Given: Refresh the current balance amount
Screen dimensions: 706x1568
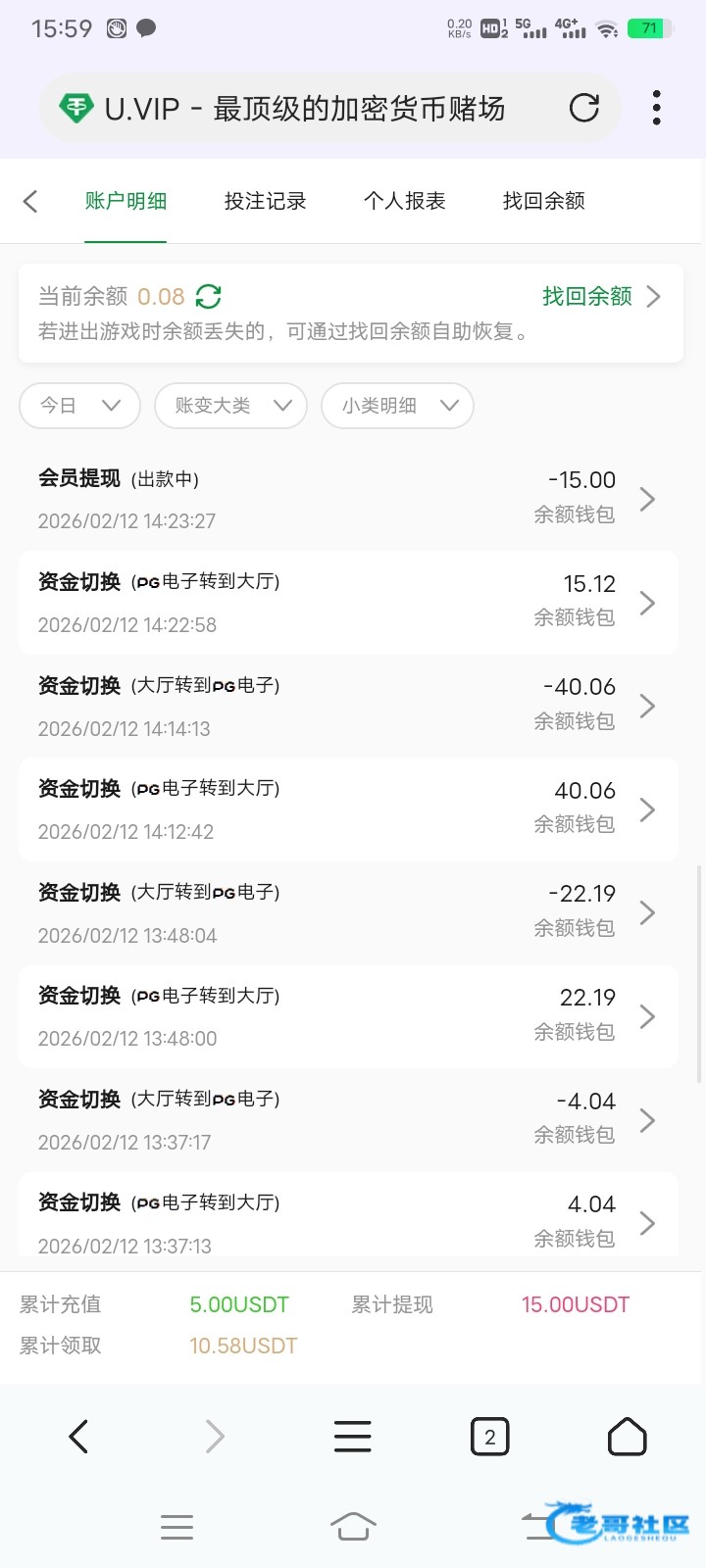Looking at the screenshot, I should pos(209,296).
